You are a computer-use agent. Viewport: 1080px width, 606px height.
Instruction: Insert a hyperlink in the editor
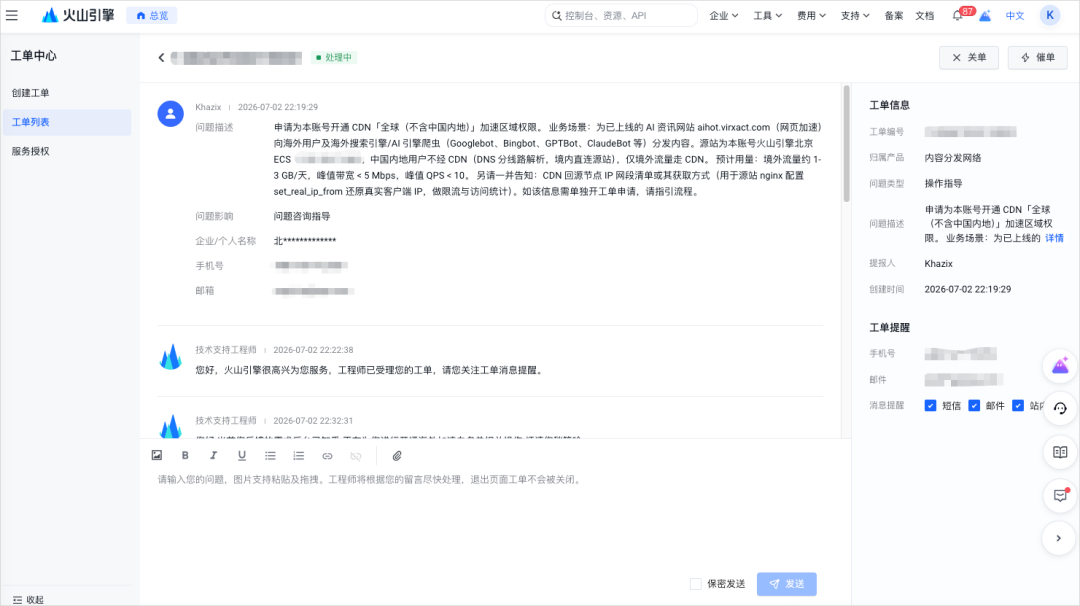pyautogui.click(x=327, y=456)
